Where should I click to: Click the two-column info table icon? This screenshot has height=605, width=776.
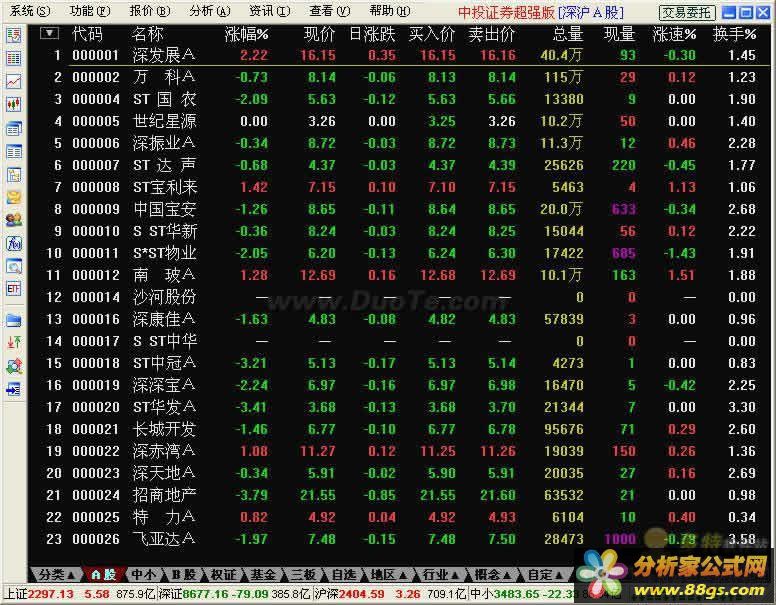[x=13, y=151]
